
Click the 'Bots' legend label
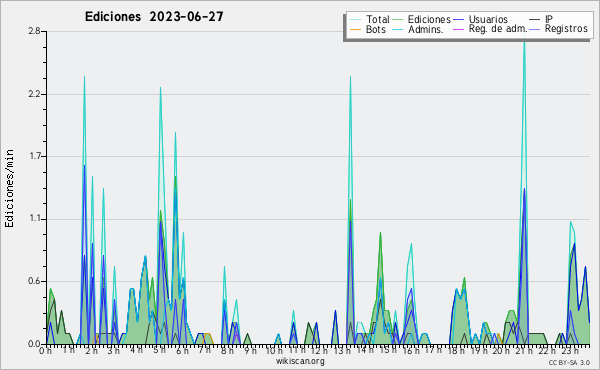(x=375, y=29)
